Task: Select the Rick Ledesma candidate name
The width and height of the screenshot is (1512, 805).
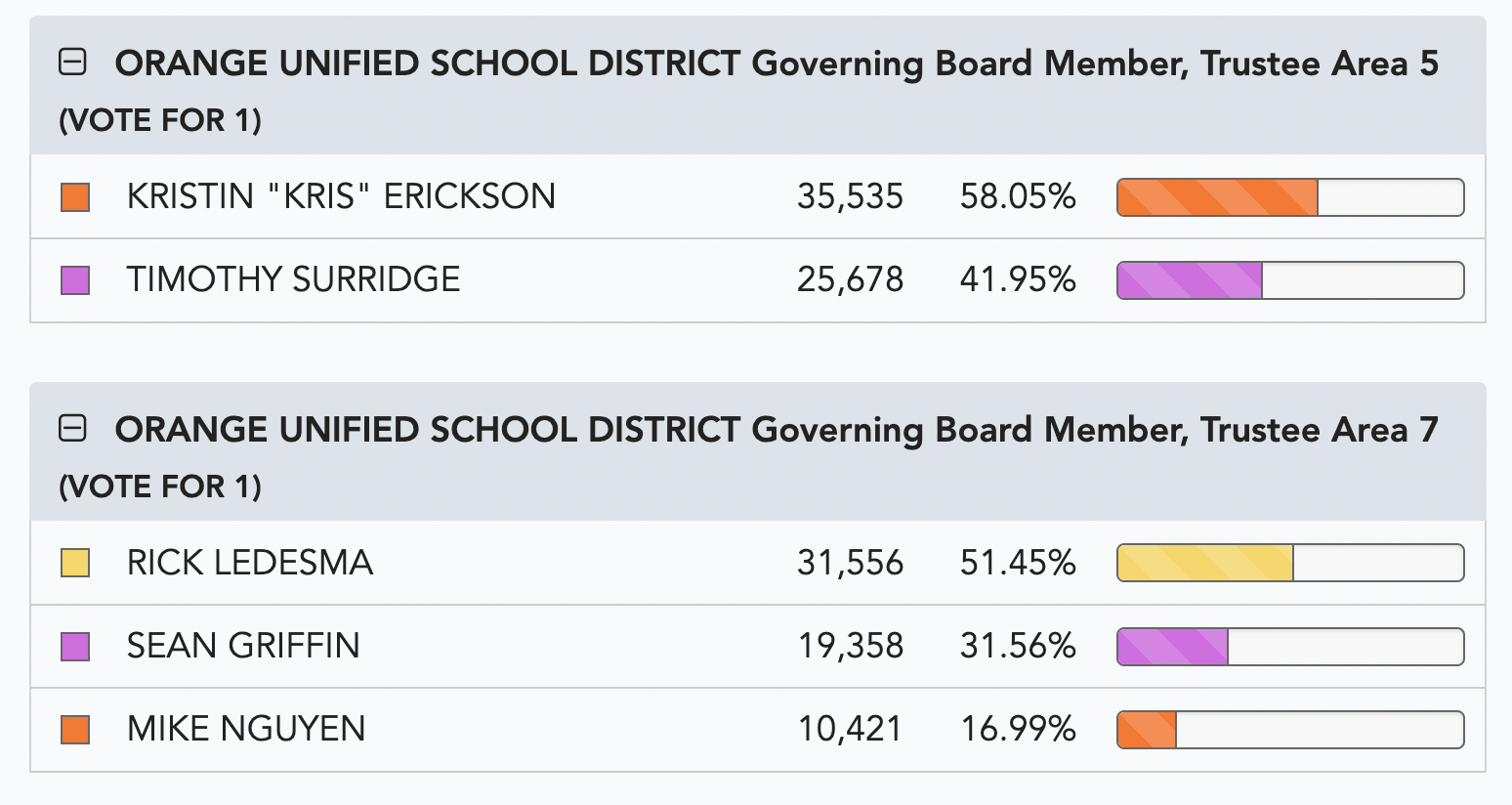Action: (250, 563)
